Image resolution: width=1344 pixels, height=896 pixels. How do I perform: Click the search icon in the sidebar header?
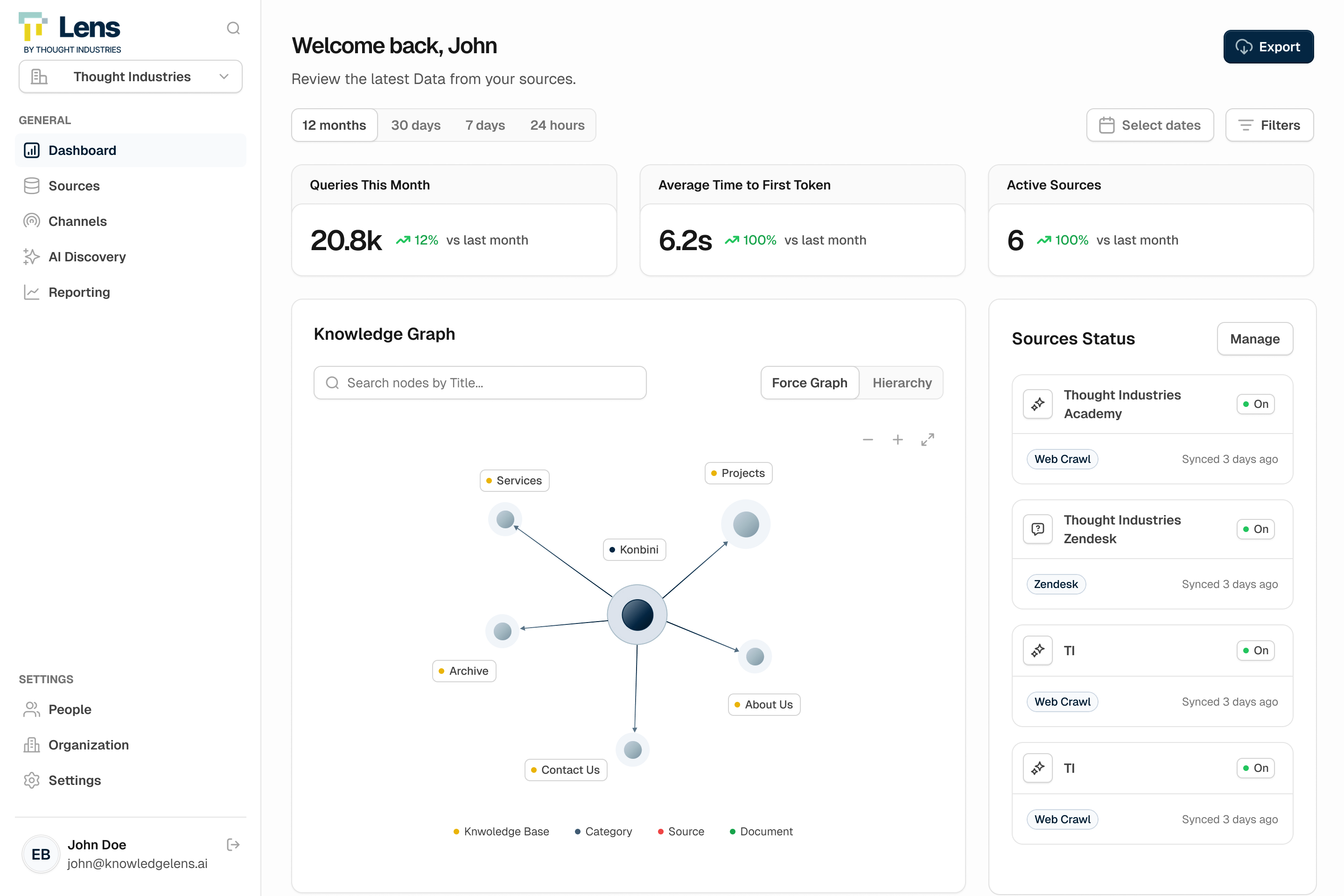click(x=233, y=28)
